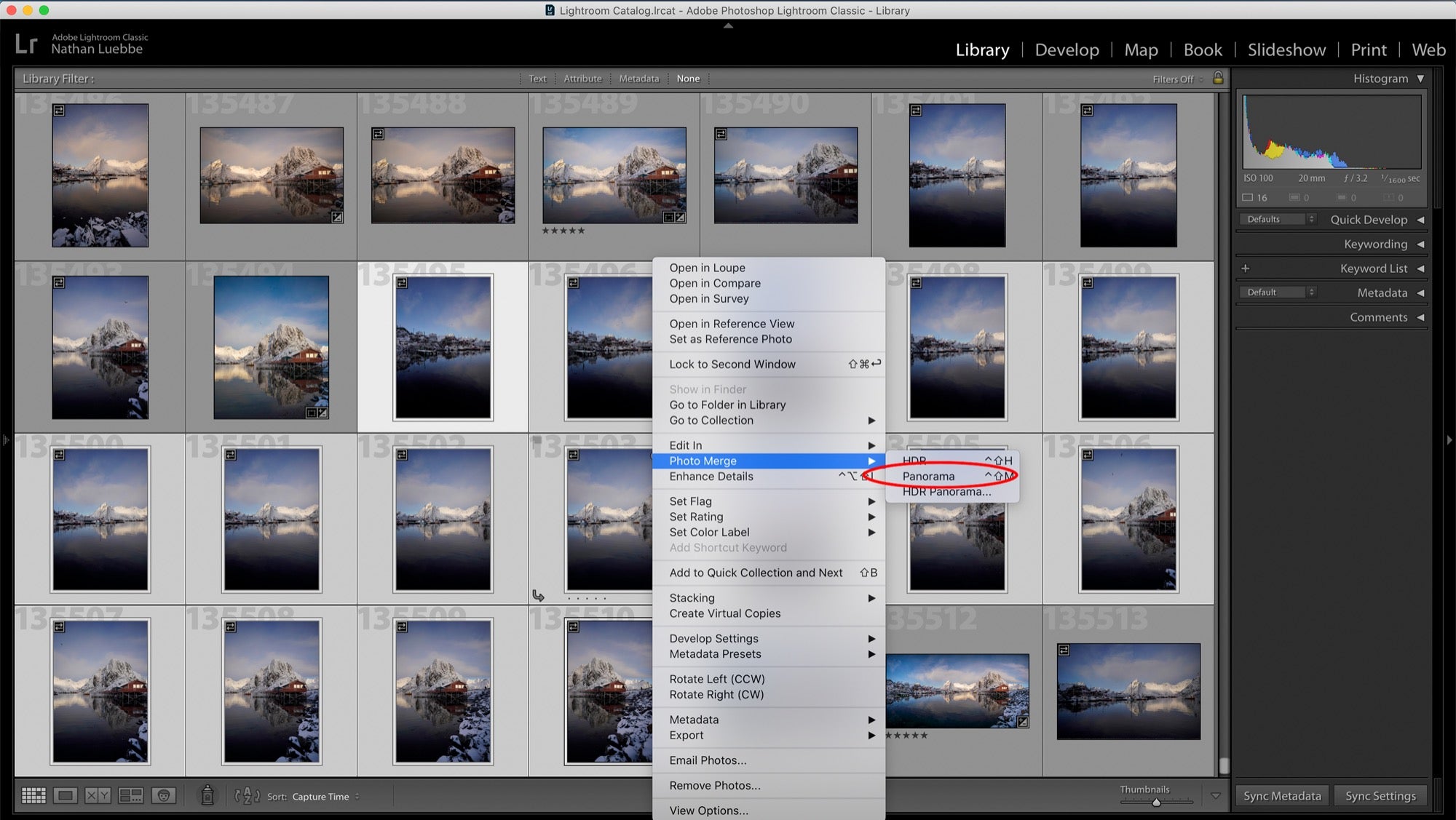Click the Sync Settings button
1456x820 pixels.
[x=1380, y=795]
